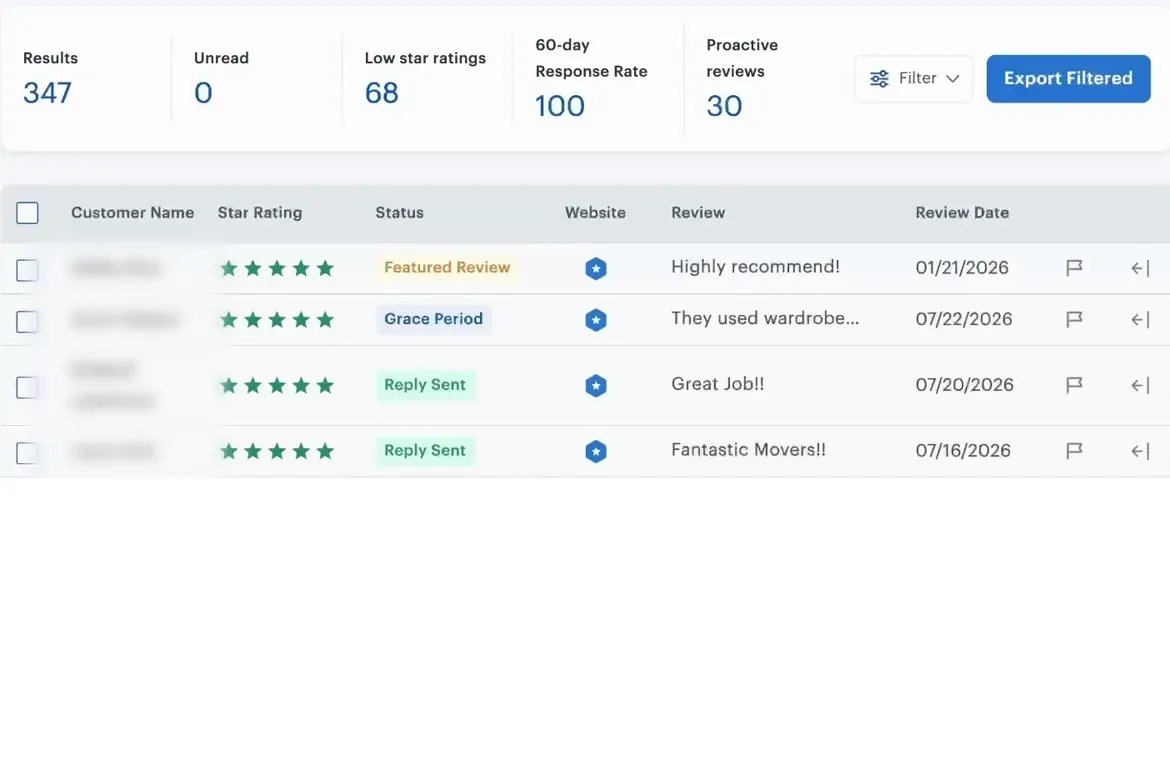This screenshot has width=1170, height=780.
Task: Click the Featured Review status badge
Action: click(447, 267)
